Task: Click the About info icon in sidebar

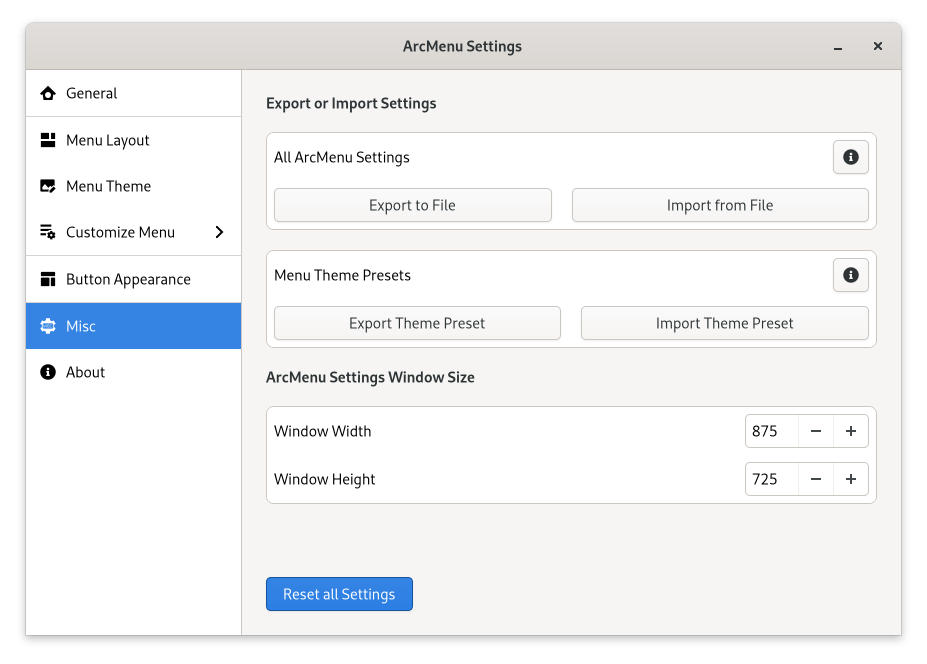Action: coord(48,372)
